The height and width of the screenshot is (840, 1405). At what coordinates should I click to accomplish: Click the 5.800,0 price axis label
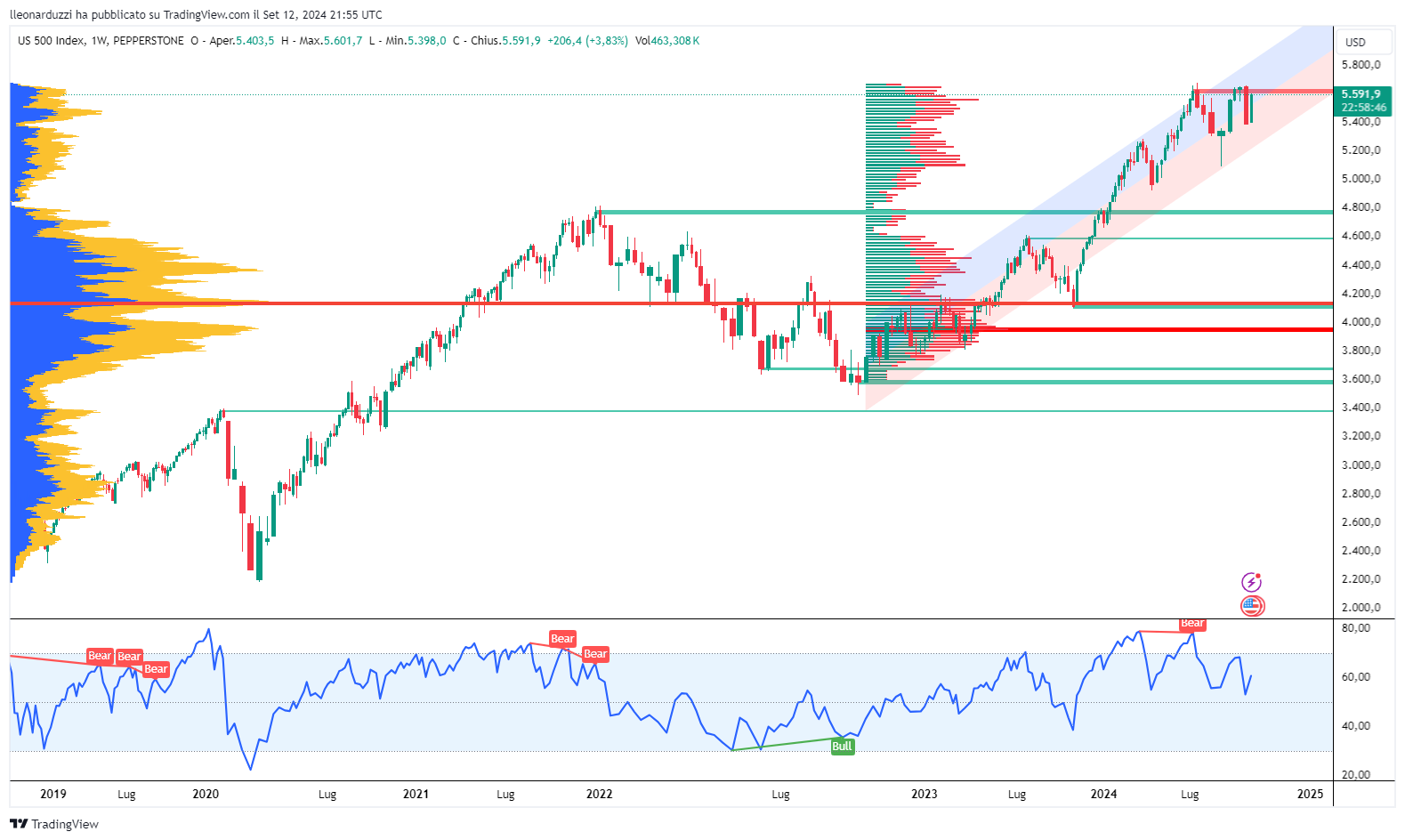(1361, 65)
